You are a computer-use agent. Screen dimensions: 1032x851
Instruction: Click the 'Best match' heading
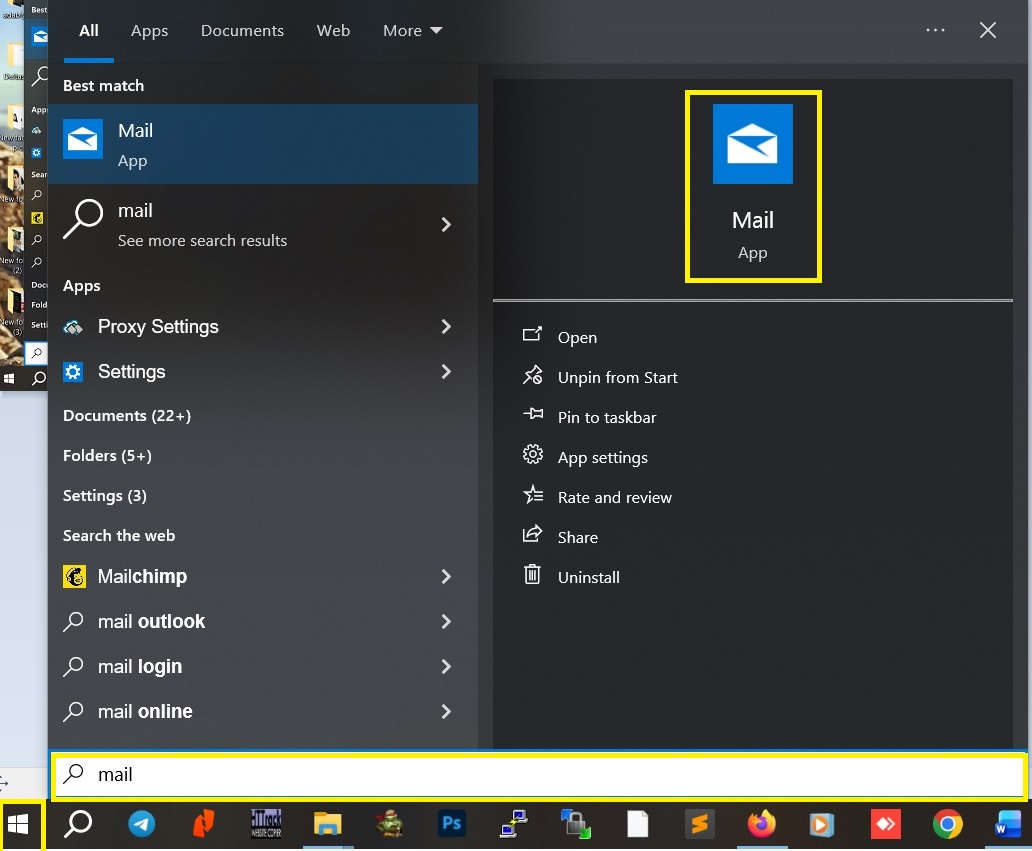point(103,86)
